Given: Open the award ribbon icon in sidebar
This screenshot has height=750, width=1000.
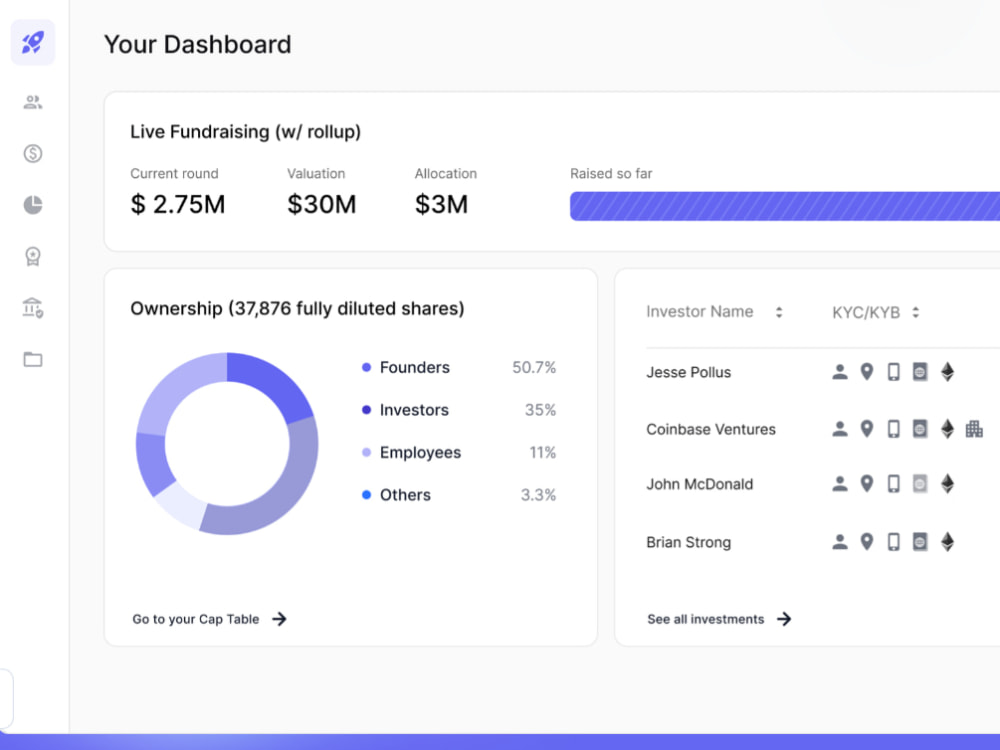Looking at the screenshot, I should pos(33,256).
